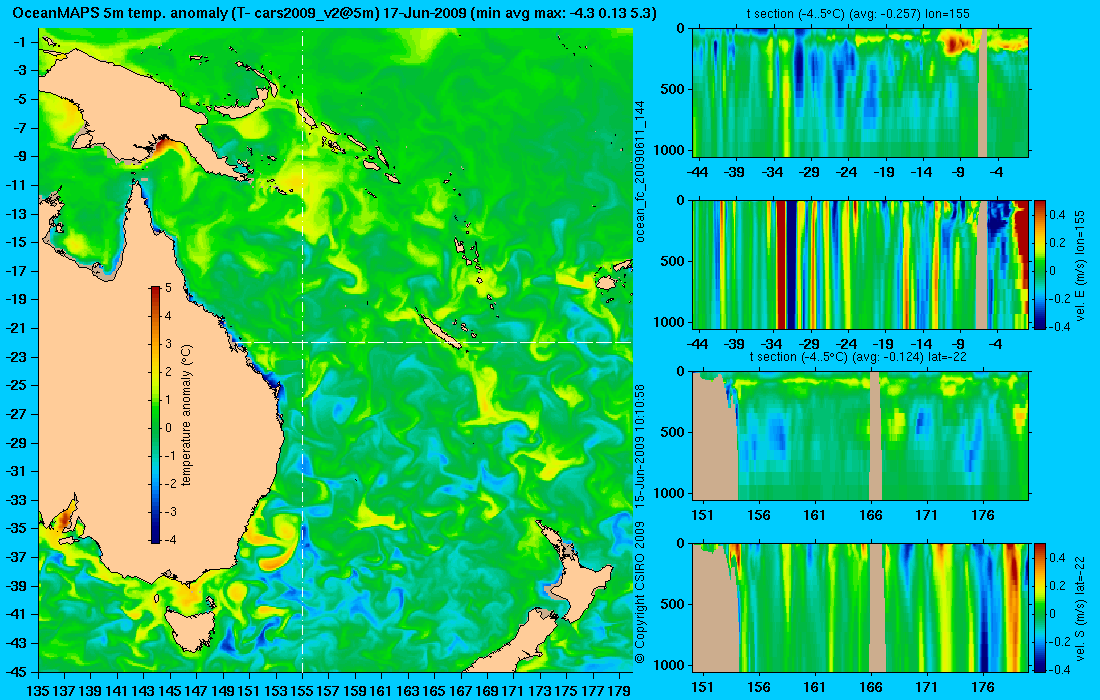Click the vertical dashed lon=155 line near latitude -35
This screenshot has height=700, width=1100.
pos(302,528)
